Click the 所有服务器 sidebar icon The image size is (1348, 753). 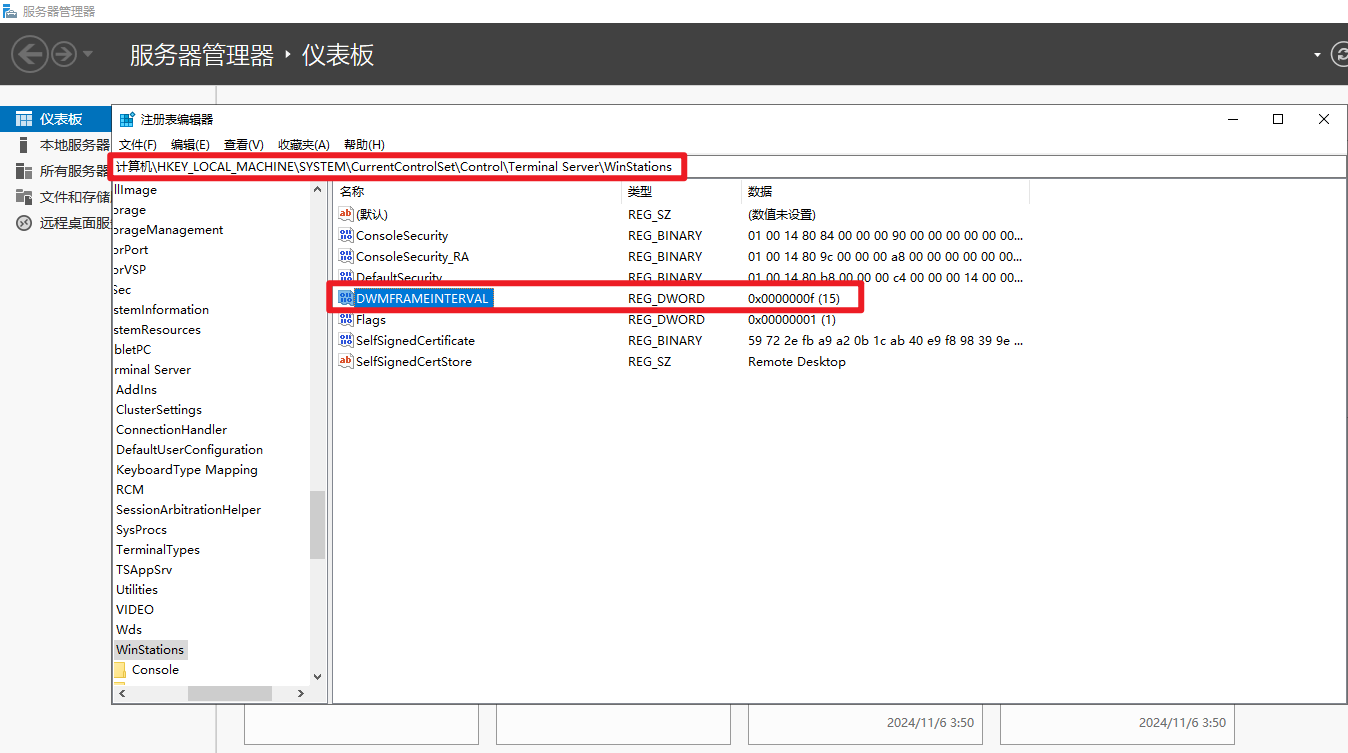pos(24,171)
